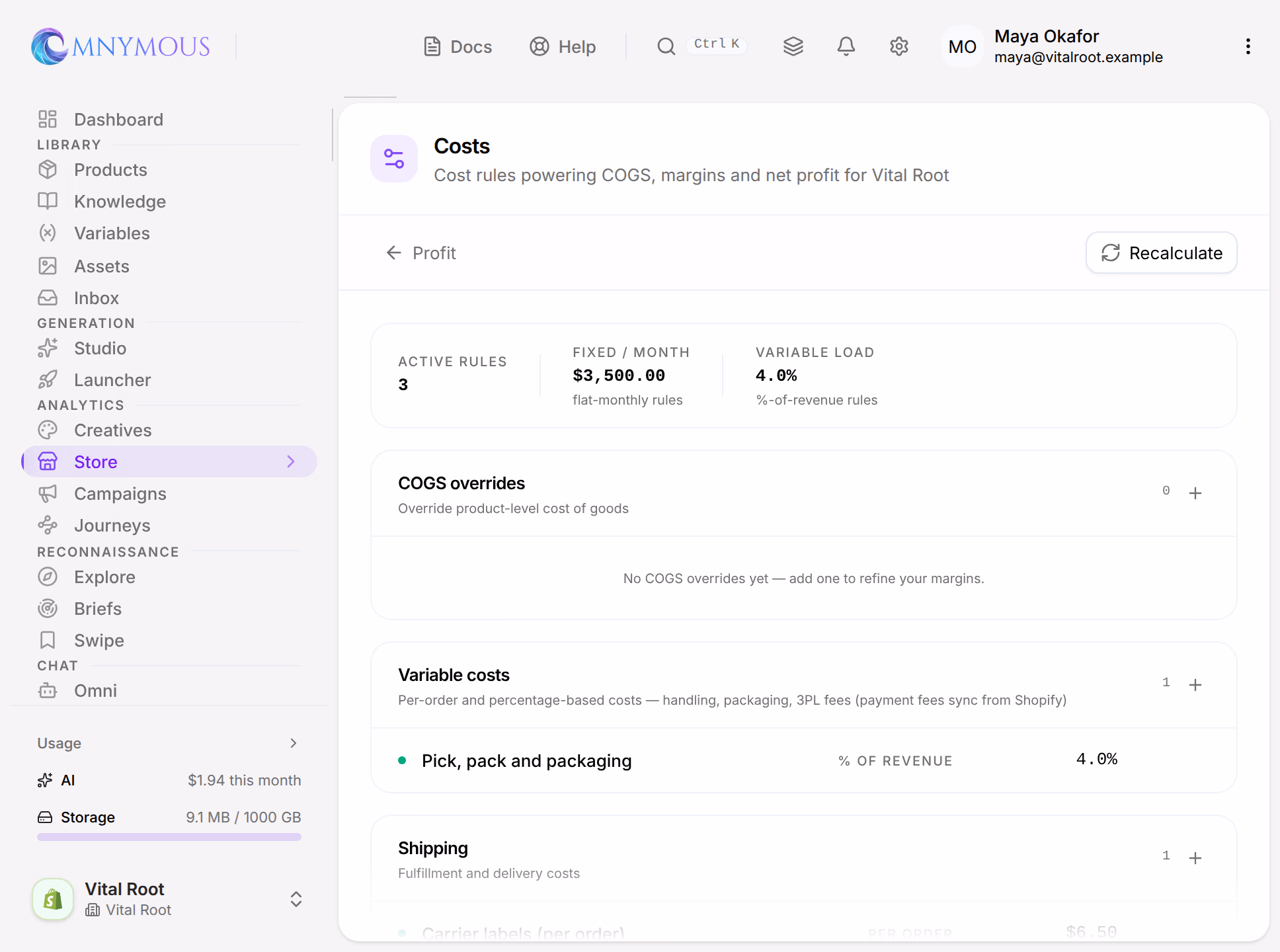This screenshot has width=1280, height=952.
Task: Open Products in sidebar
Action: (169, 169)
